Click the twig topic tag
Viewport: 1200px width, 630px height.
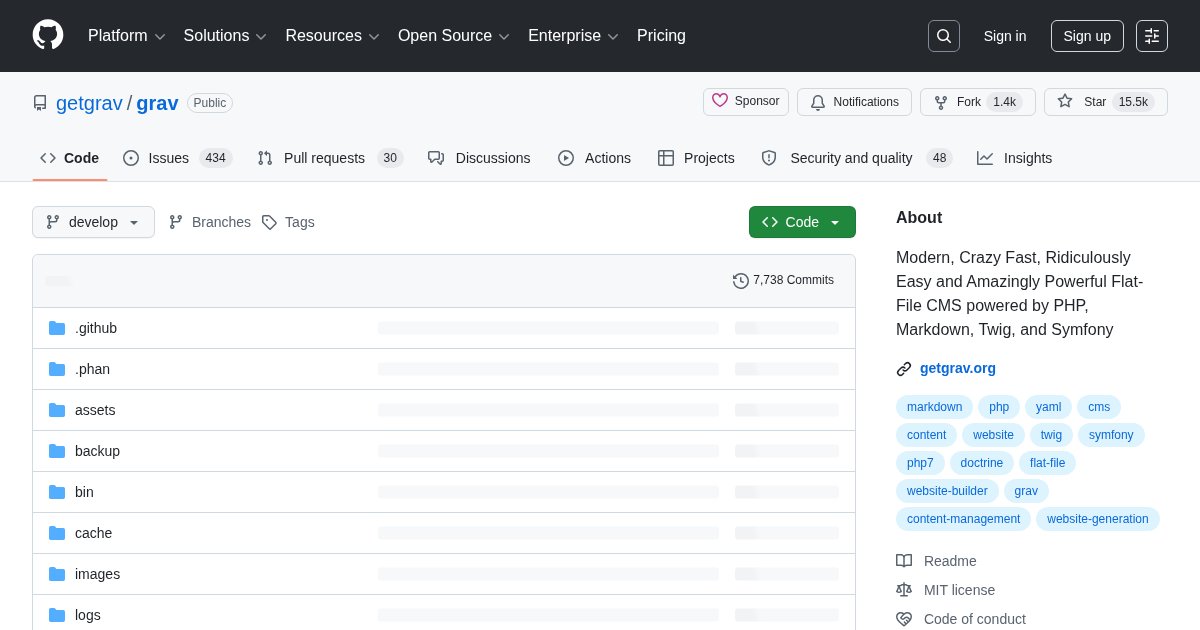(1051, 435)
